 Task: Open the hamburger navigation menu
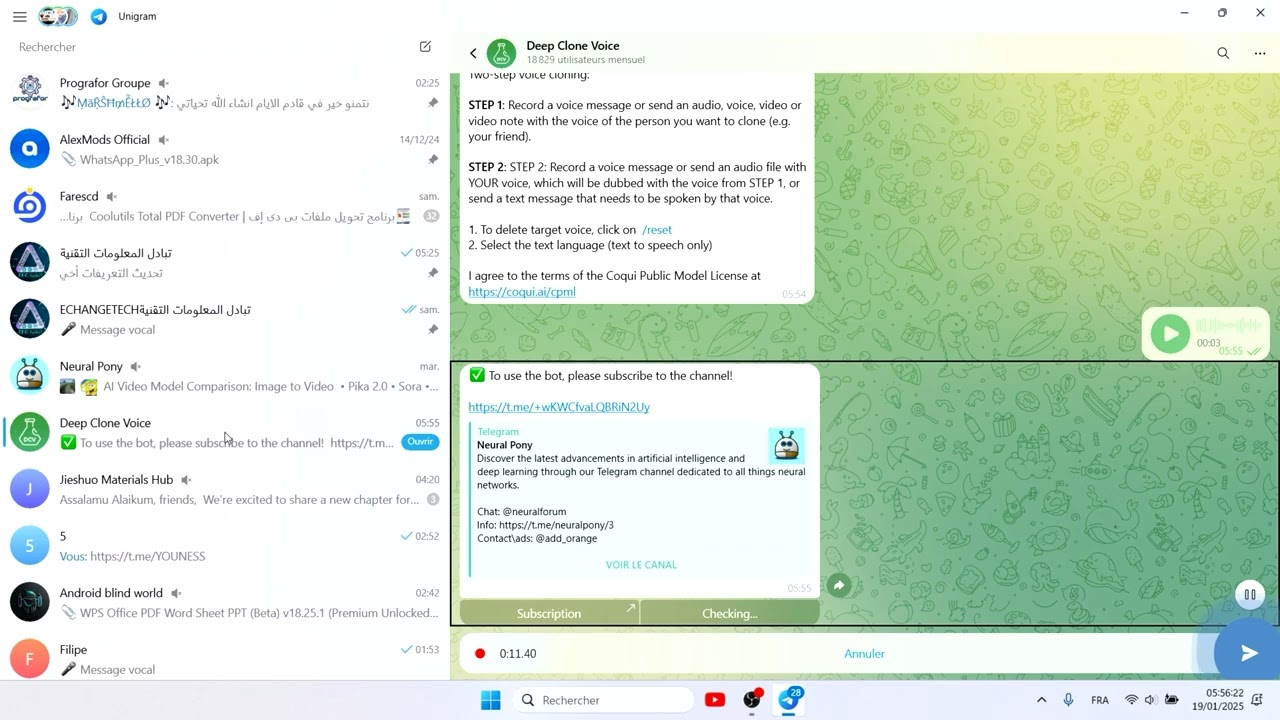point(20,17)
